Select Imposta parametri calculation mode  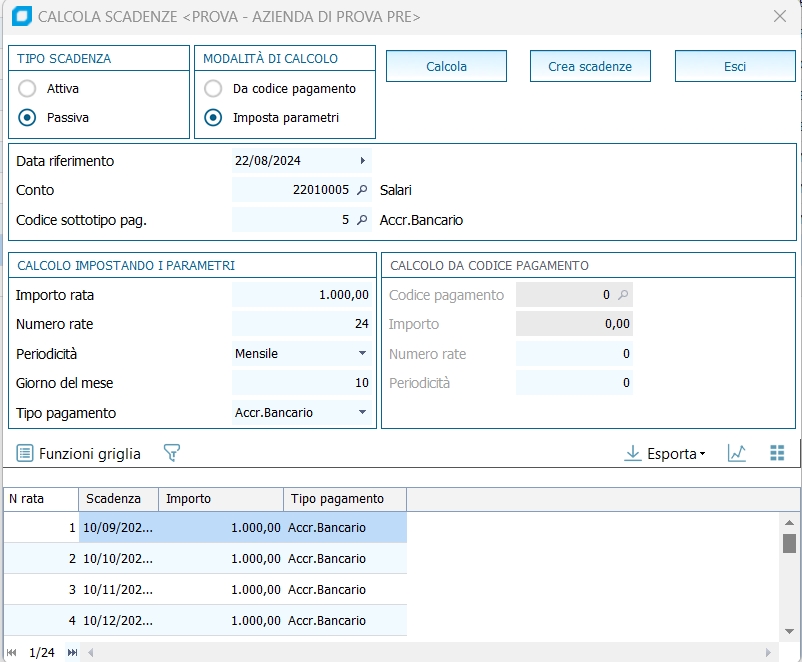(213, 118)
